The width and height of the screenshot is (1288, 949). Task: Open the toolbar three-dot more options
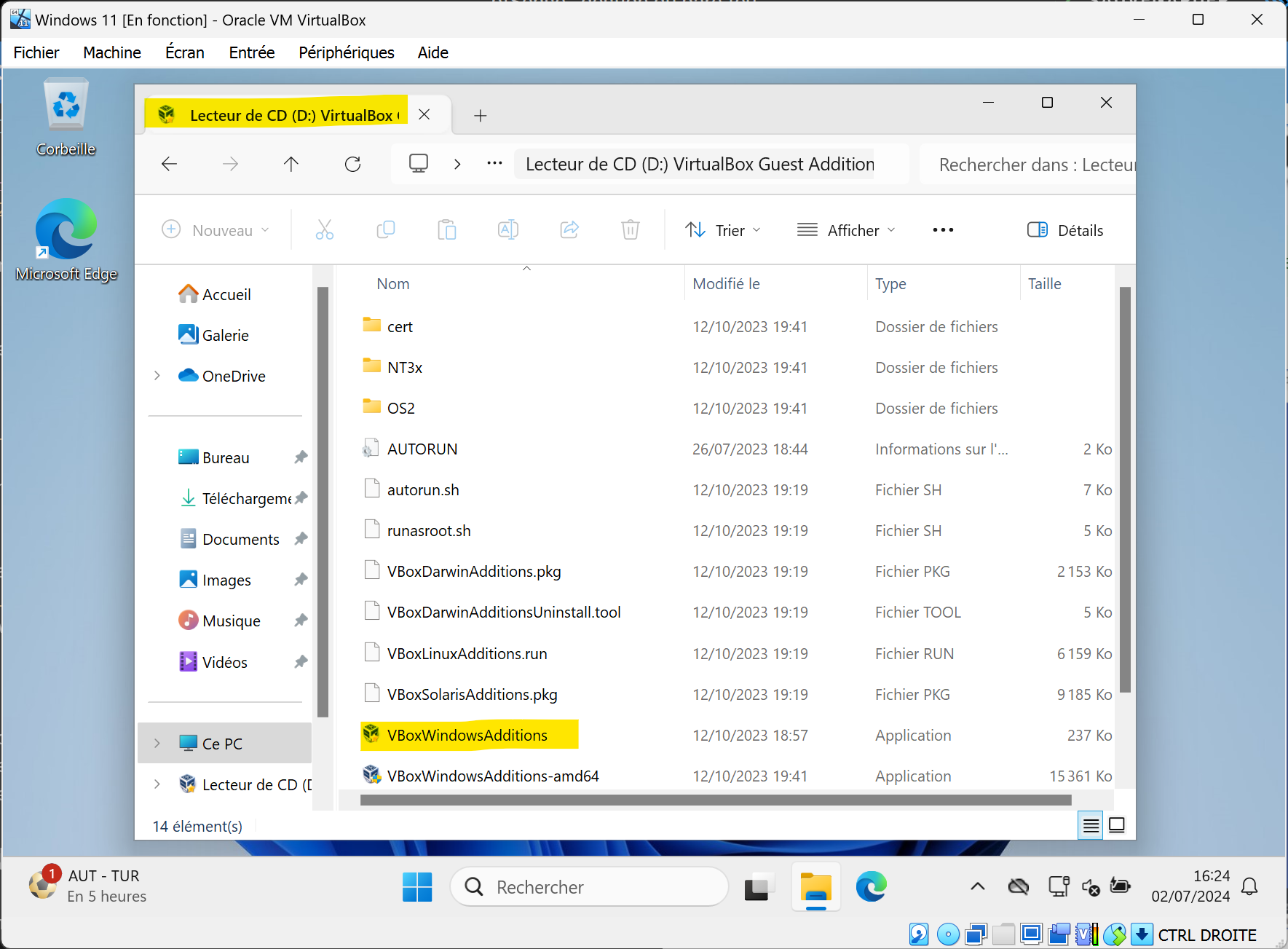click(x=943, y=230)
